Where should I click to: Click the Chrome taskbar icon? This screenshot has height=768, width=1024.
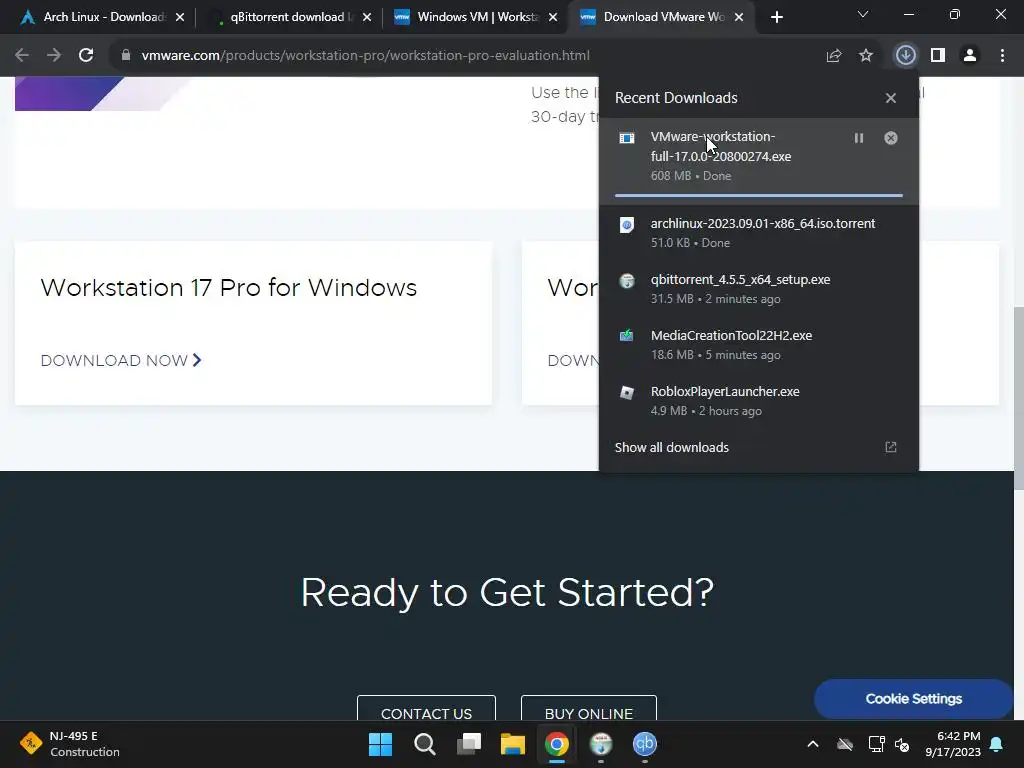556,744
